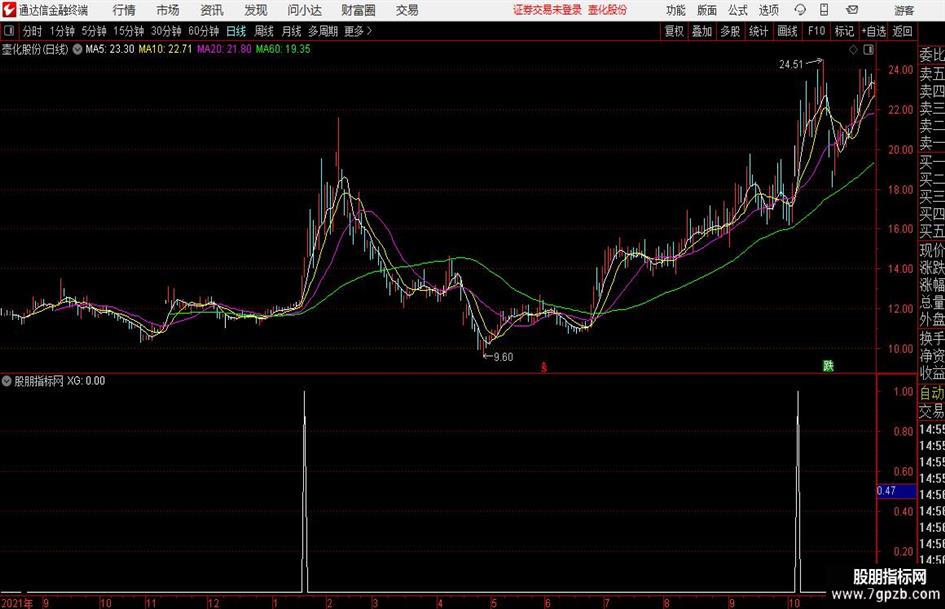This screenshot has width=945, height=609.
Task: Click the 换手 row in side panel
Action: pos(932,338)
